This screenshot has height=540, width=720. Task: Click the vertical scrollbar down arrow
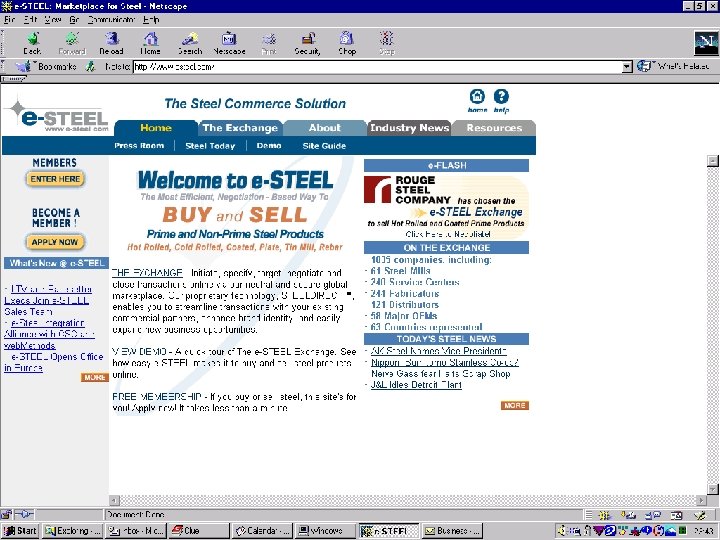pyautogui.click(x=713, y=489)
